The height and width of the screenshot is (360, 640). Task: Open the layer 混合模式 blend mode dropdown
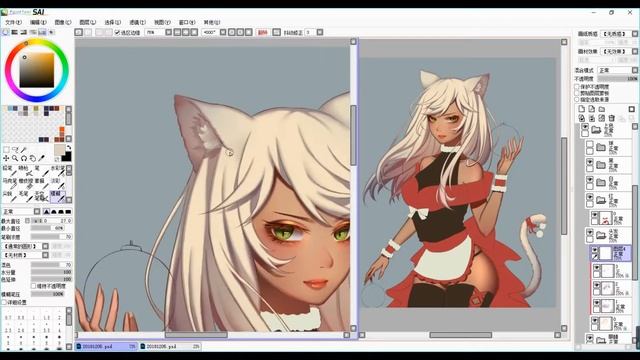(618, 70)
